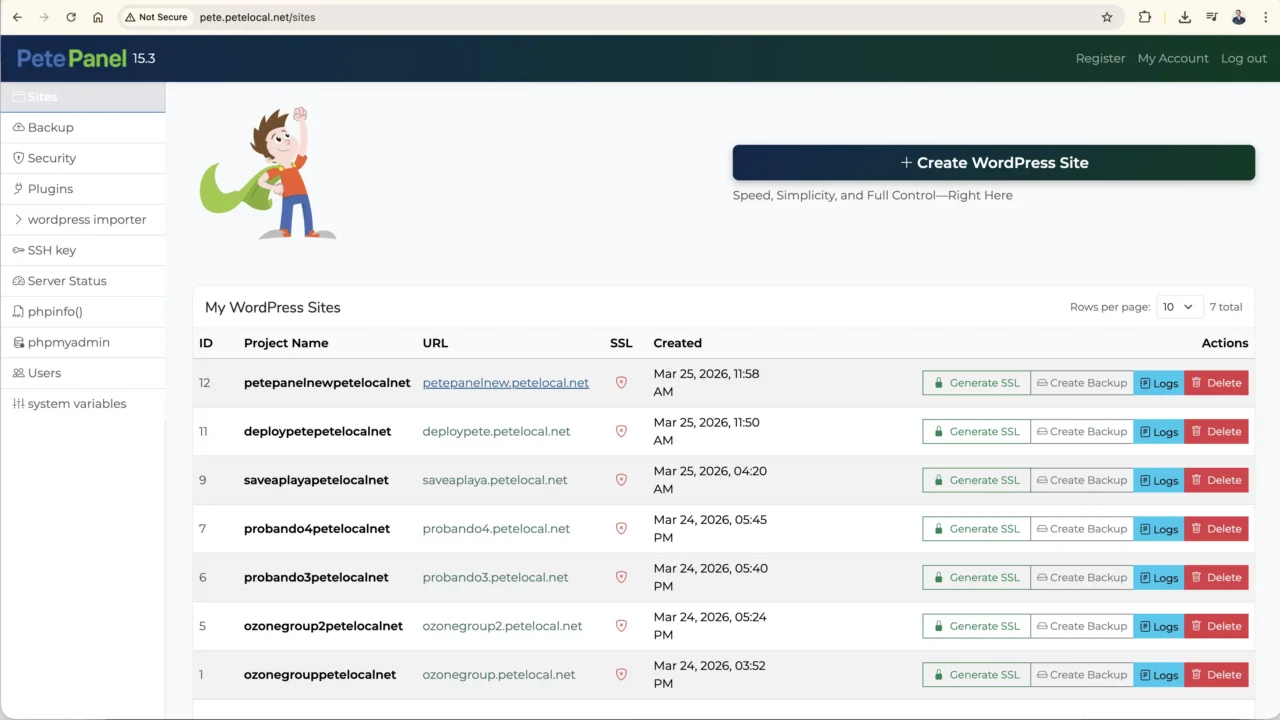Open Backup in the sidebar

82,127
